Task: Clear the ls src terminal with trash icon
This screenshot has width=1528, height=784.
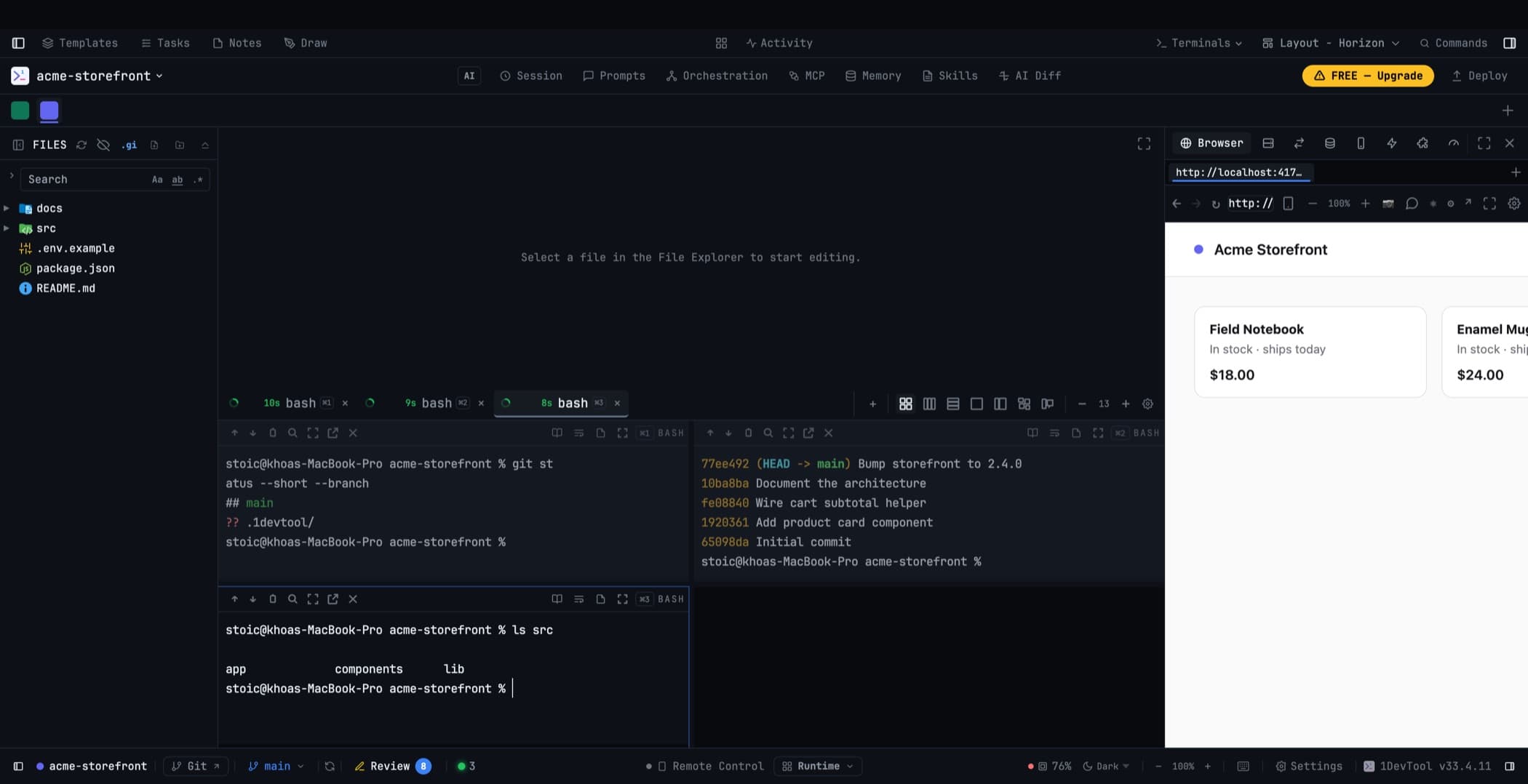Action: pos(273,599)
